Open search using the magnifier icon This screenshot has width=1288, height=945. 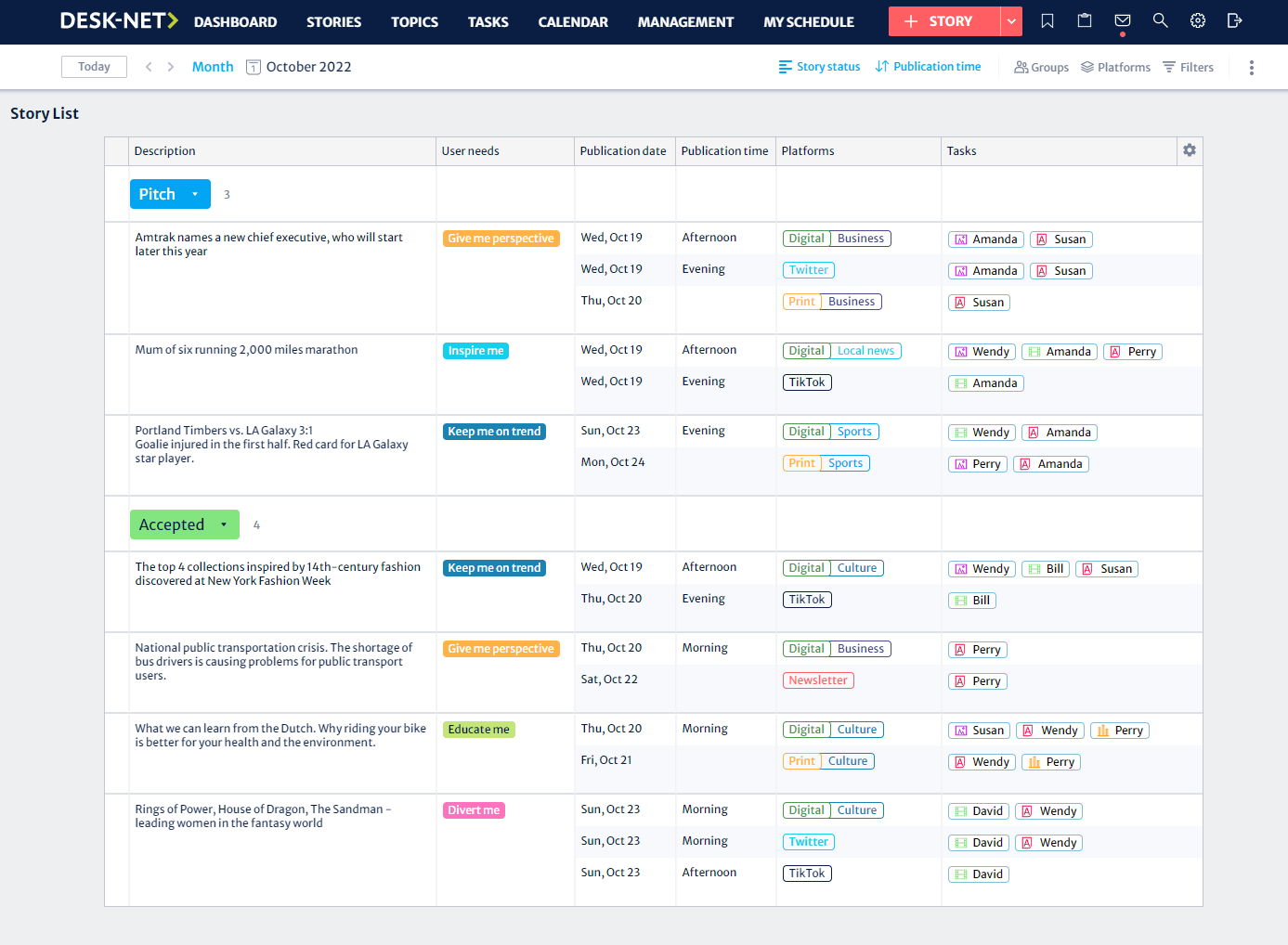click(1159, 19)
